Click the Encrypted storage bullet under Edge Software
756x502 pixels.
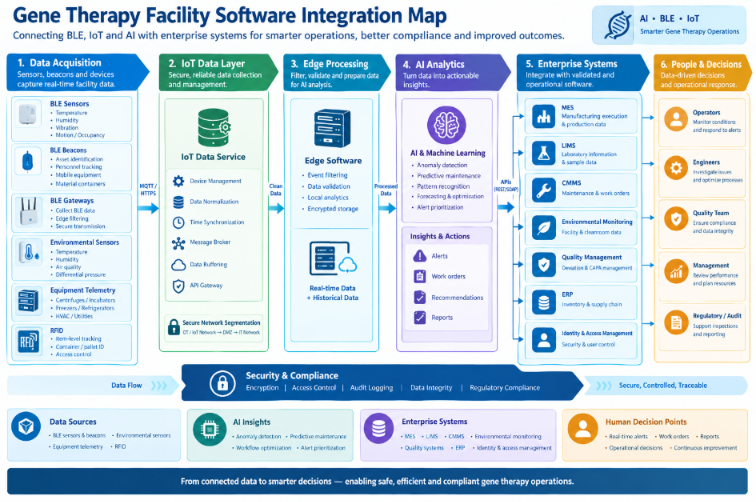click(333, 209)
